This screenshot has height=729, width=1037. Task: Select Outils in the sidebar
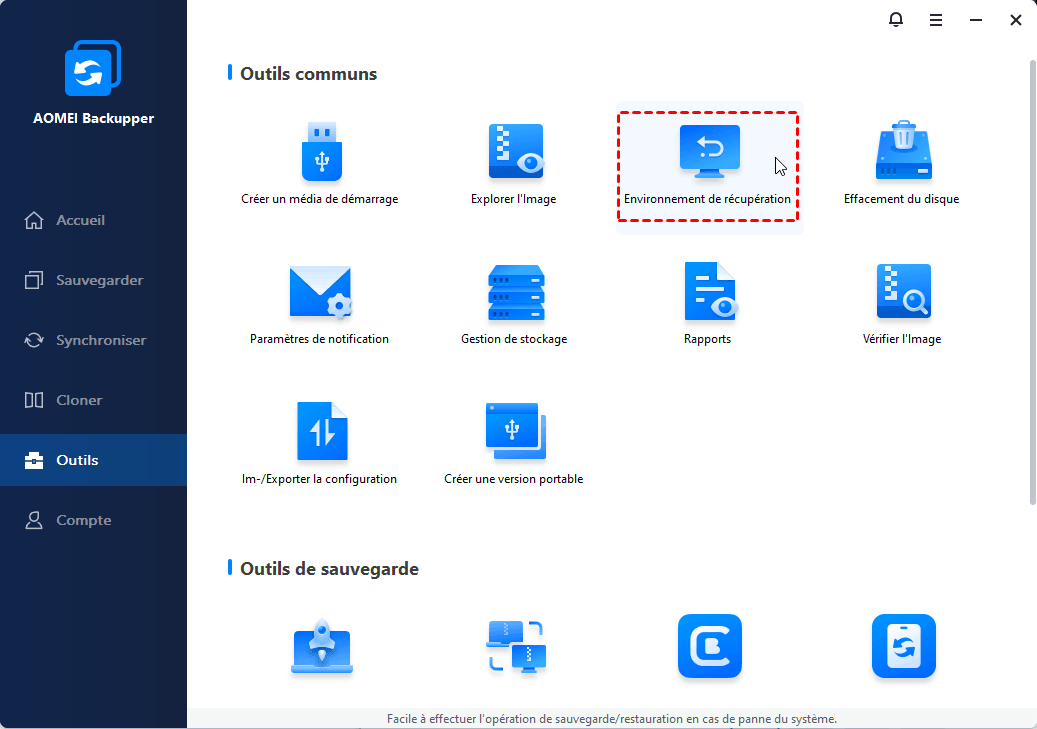point(93,460)
